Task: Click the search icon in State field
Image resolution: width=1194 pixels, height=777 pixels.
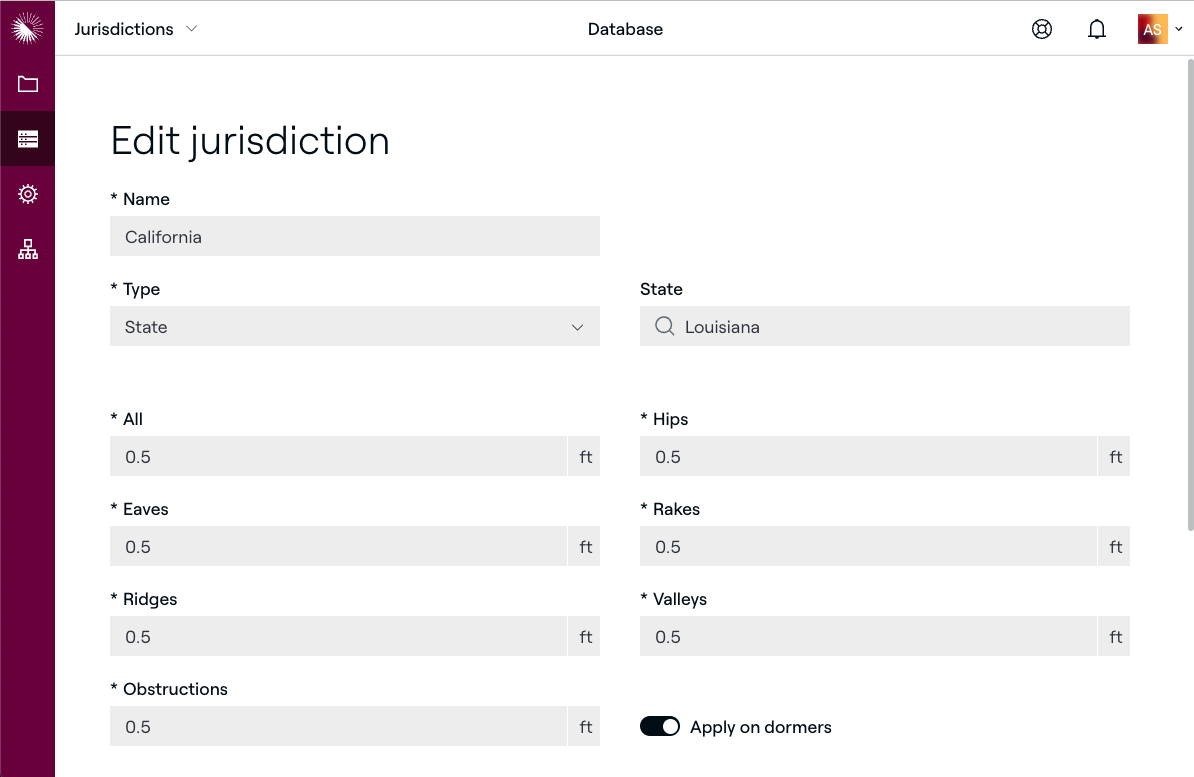Action: coord(664,327)
